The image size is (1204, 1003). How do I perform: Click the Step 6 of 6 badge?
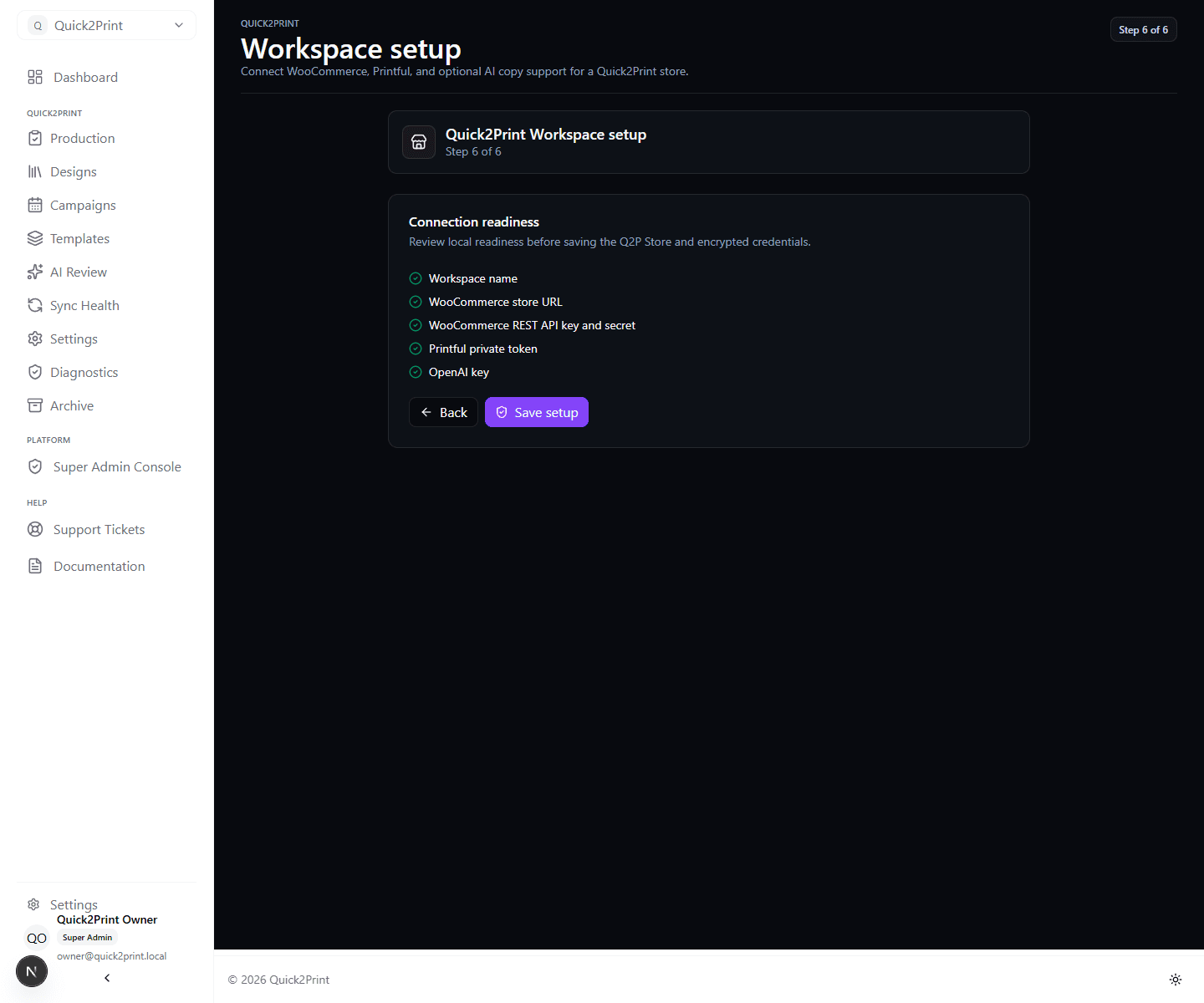coord(1144,29)
